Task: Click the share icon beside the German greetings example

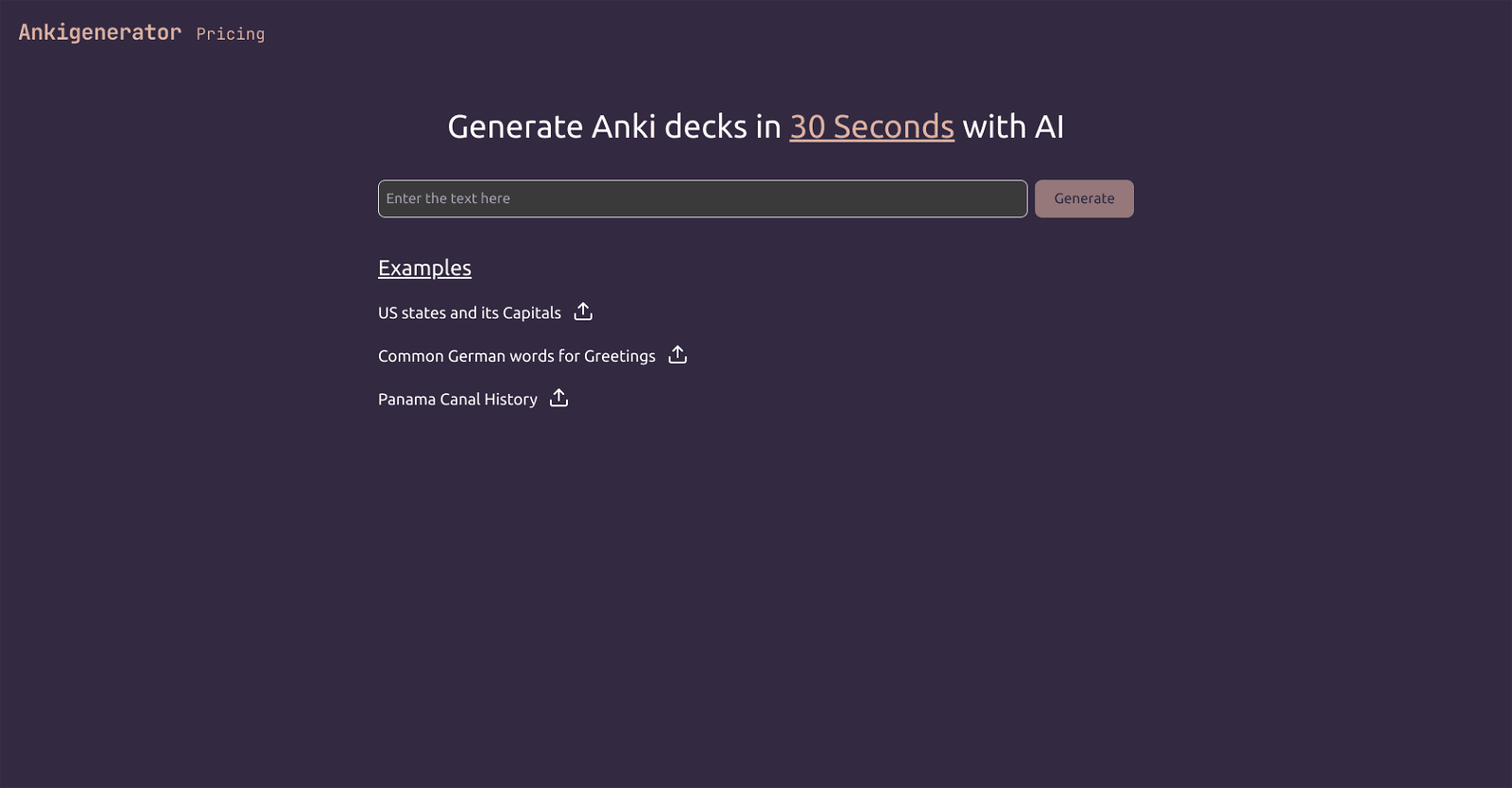Action: [x=678, y=354]
